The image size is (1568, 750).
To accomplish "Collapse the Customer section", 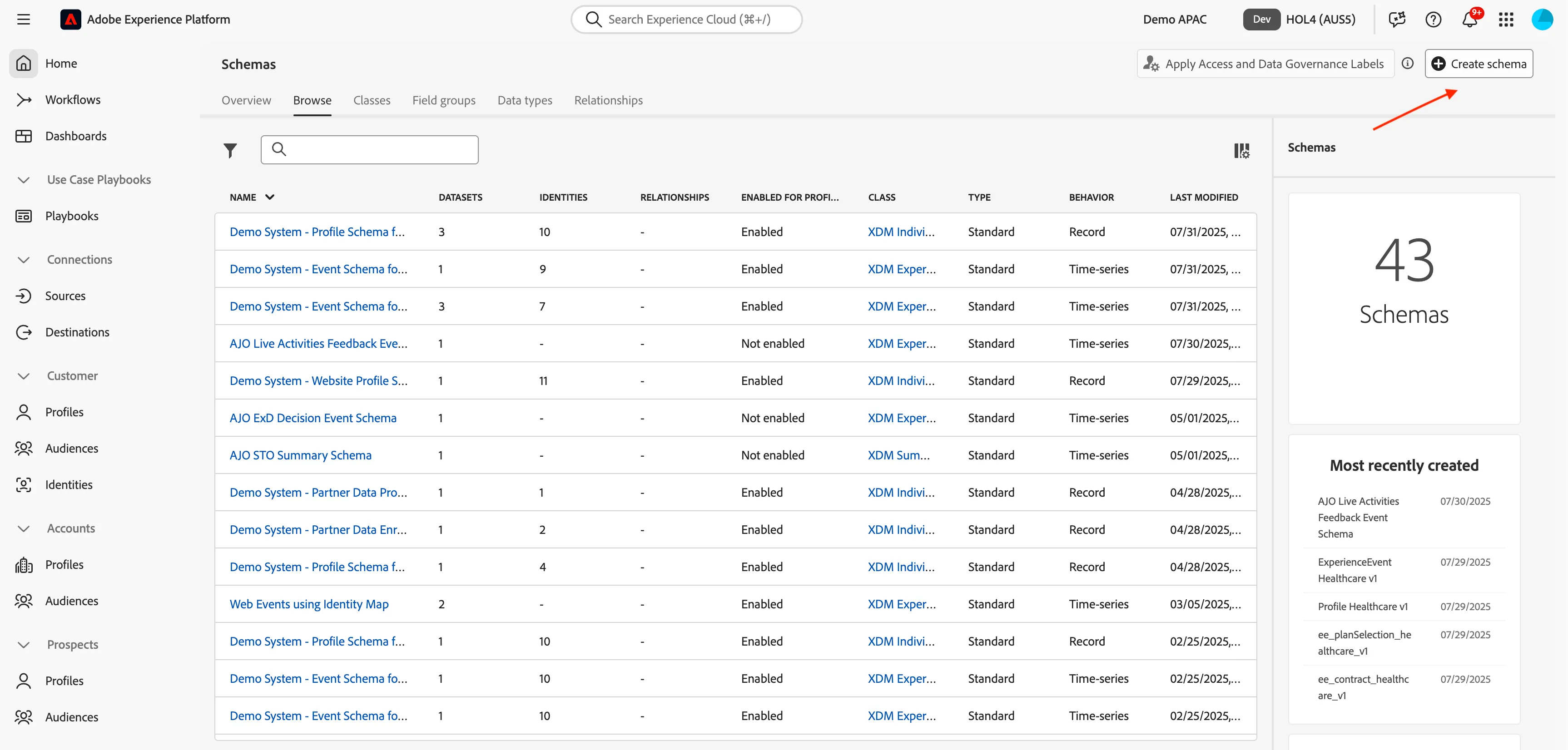I will [24, 376].
